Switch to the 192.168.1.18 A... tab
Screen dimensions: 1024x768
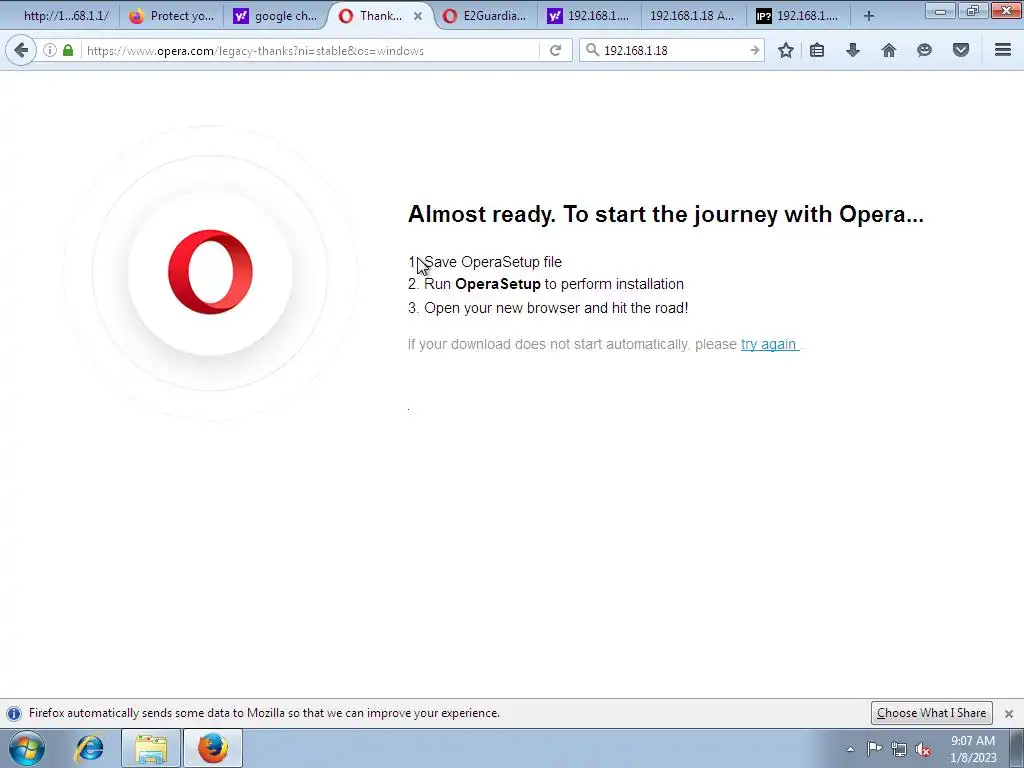(x=692, y=16)
